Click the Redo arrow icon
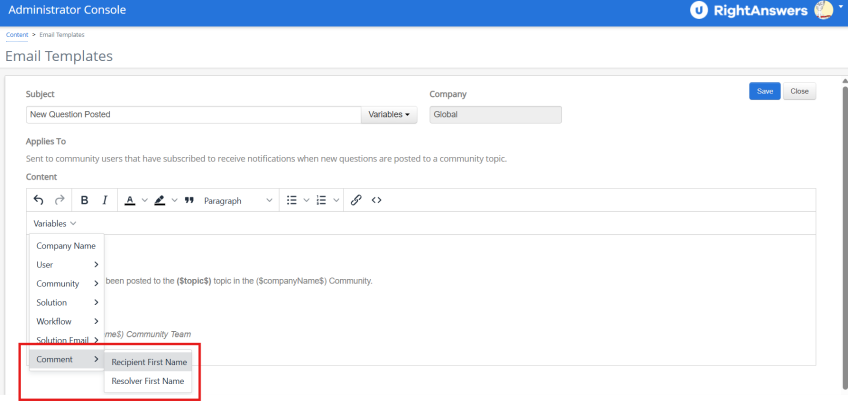Image resolution: width=848 pixels, height=401 pixels. point(59,200)
